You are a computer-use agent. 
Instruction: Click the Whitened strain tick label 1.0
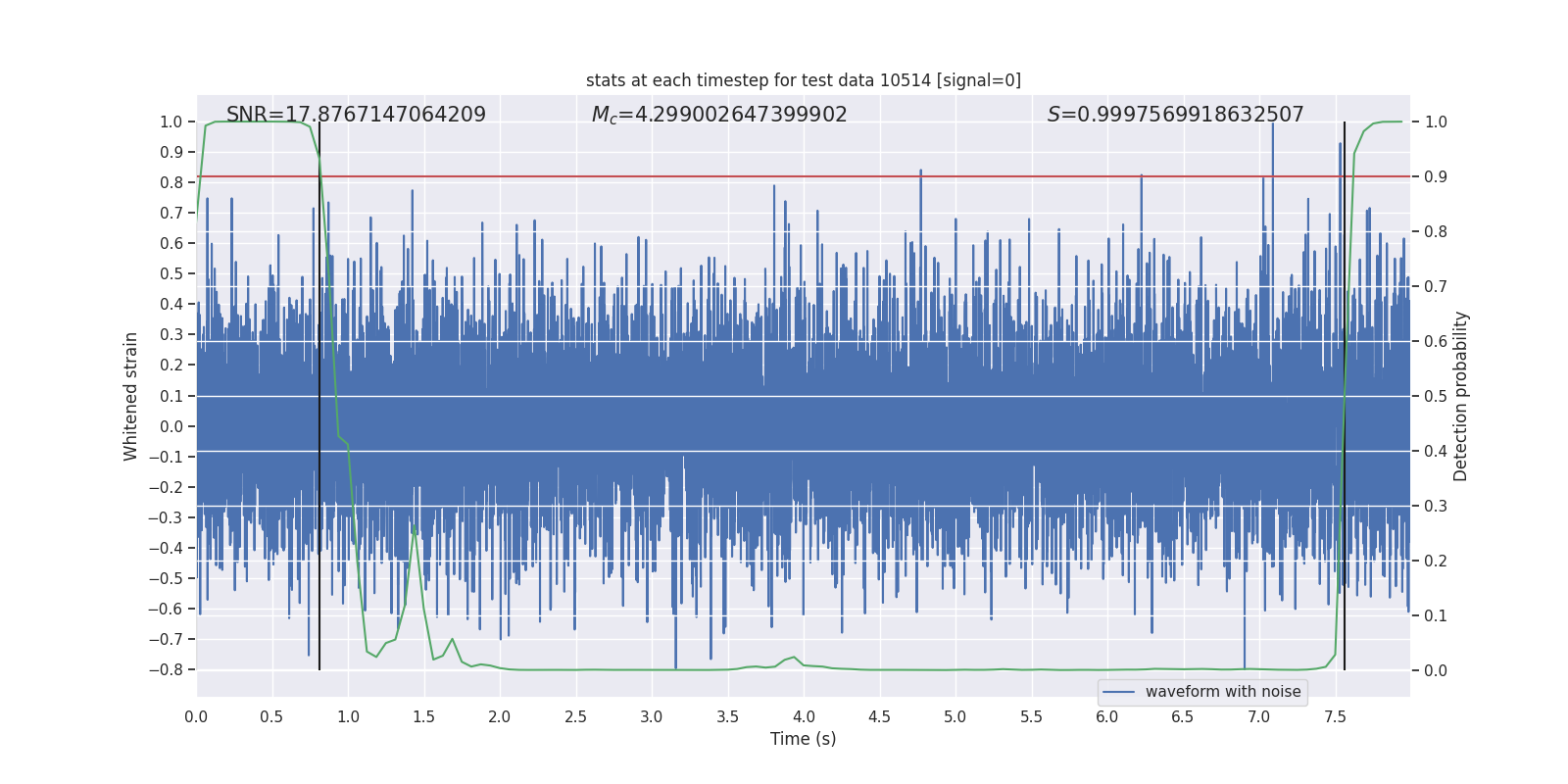[171, 122]
